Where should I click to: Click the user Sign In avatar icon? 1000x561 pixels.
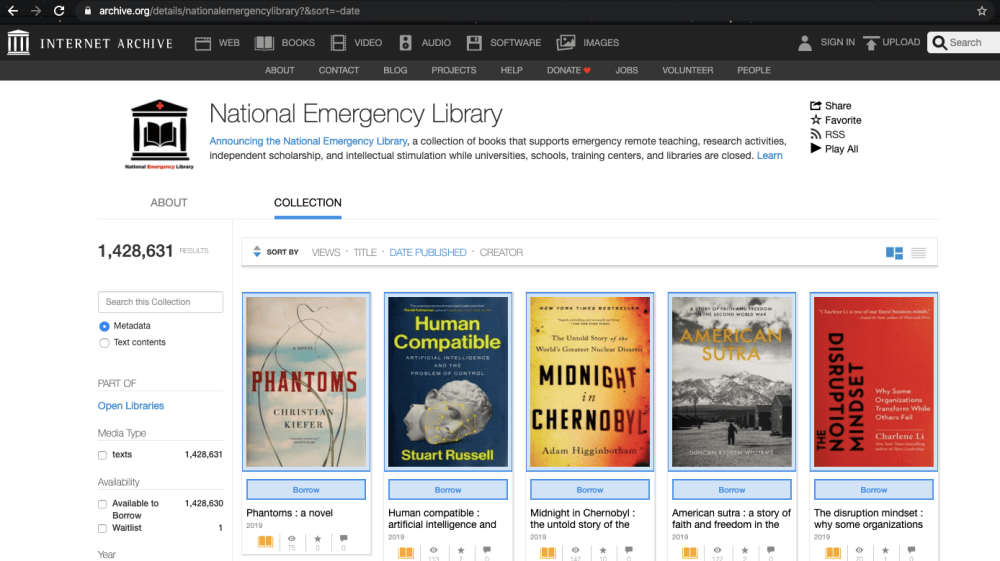click(x=805, y=43)
